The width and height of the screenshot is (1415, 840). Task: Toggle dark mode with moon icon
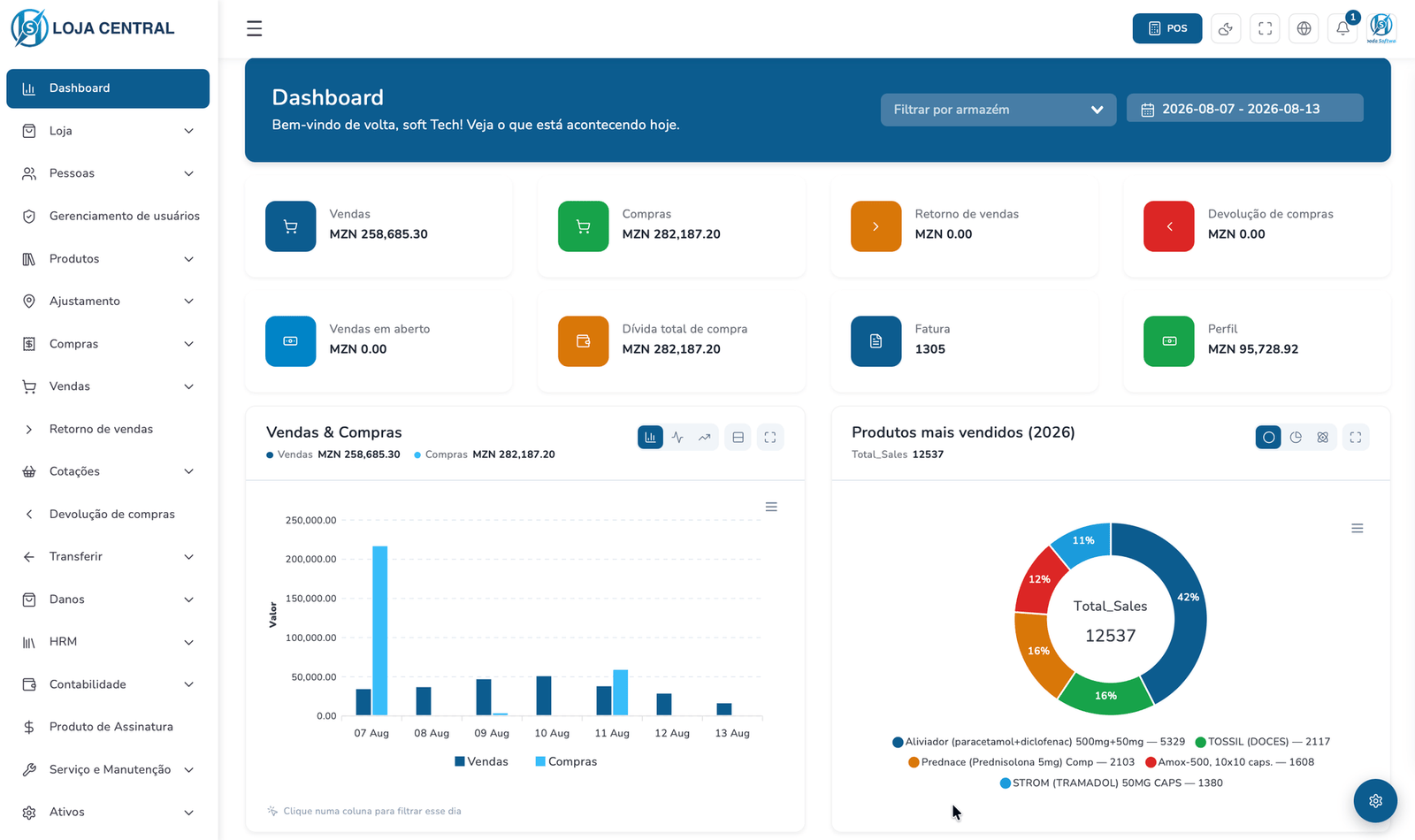pyautogui.click(x=1226, y=28)
